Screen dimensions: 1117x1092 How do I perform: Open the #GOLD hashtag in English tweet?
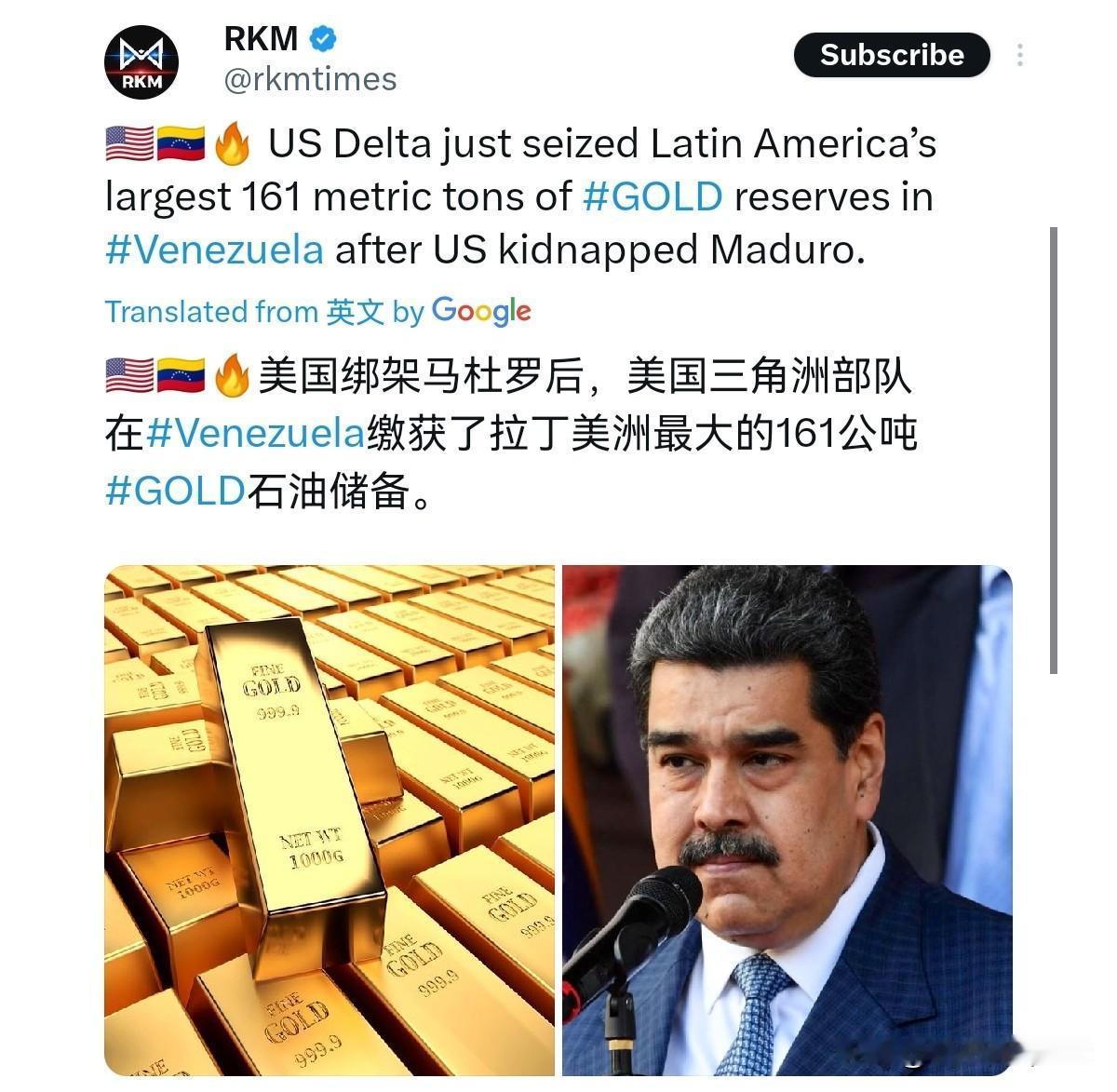[652, 196]
